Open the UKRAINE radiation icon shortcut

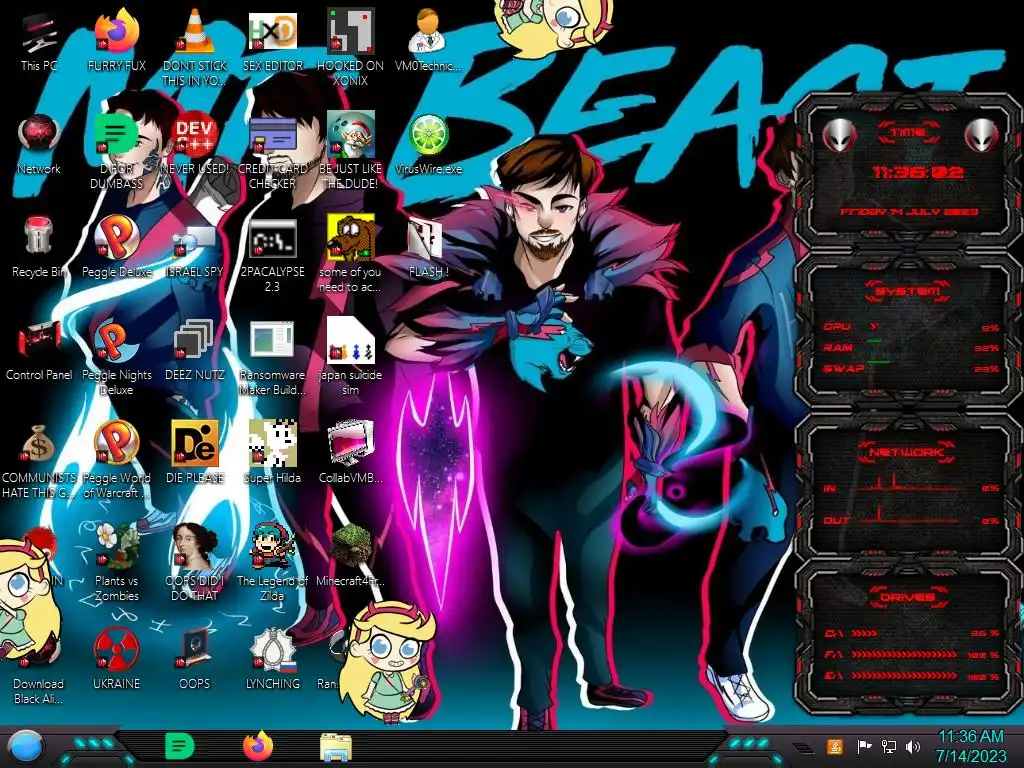116,660
